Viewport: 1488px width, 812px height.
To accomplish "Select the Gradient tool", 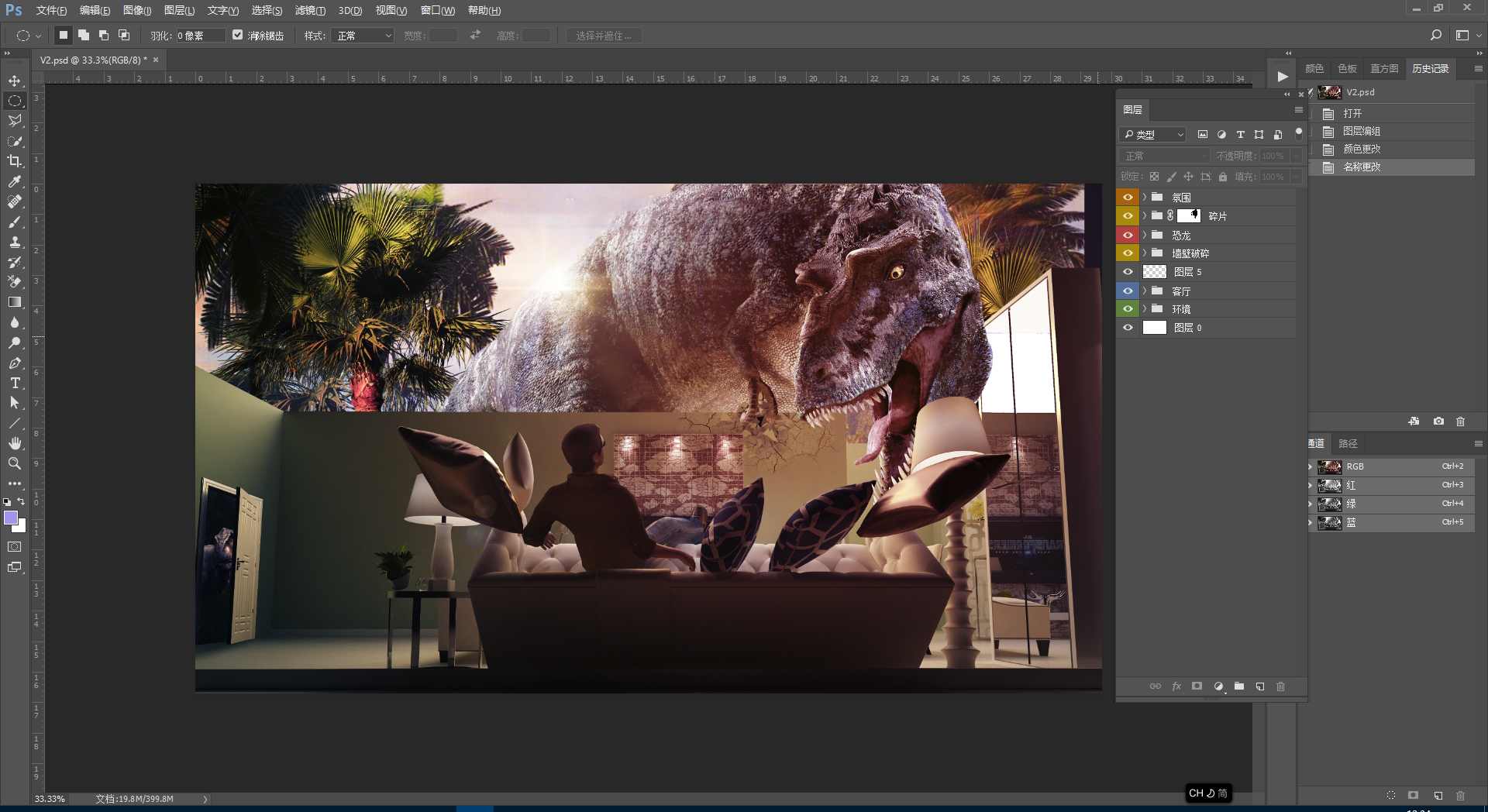I will click(x=15, y=302).
